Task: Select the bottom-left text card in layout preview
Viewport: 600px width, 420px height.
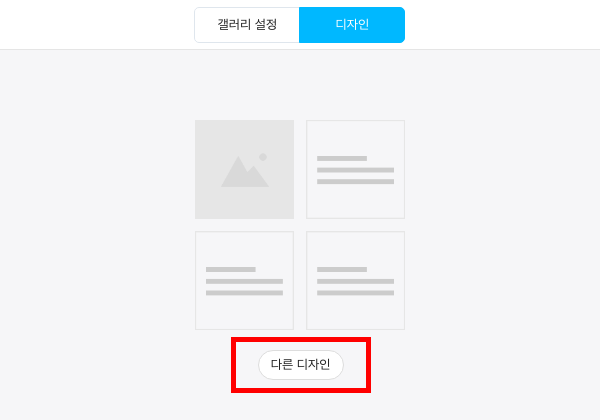Action: 245,280
